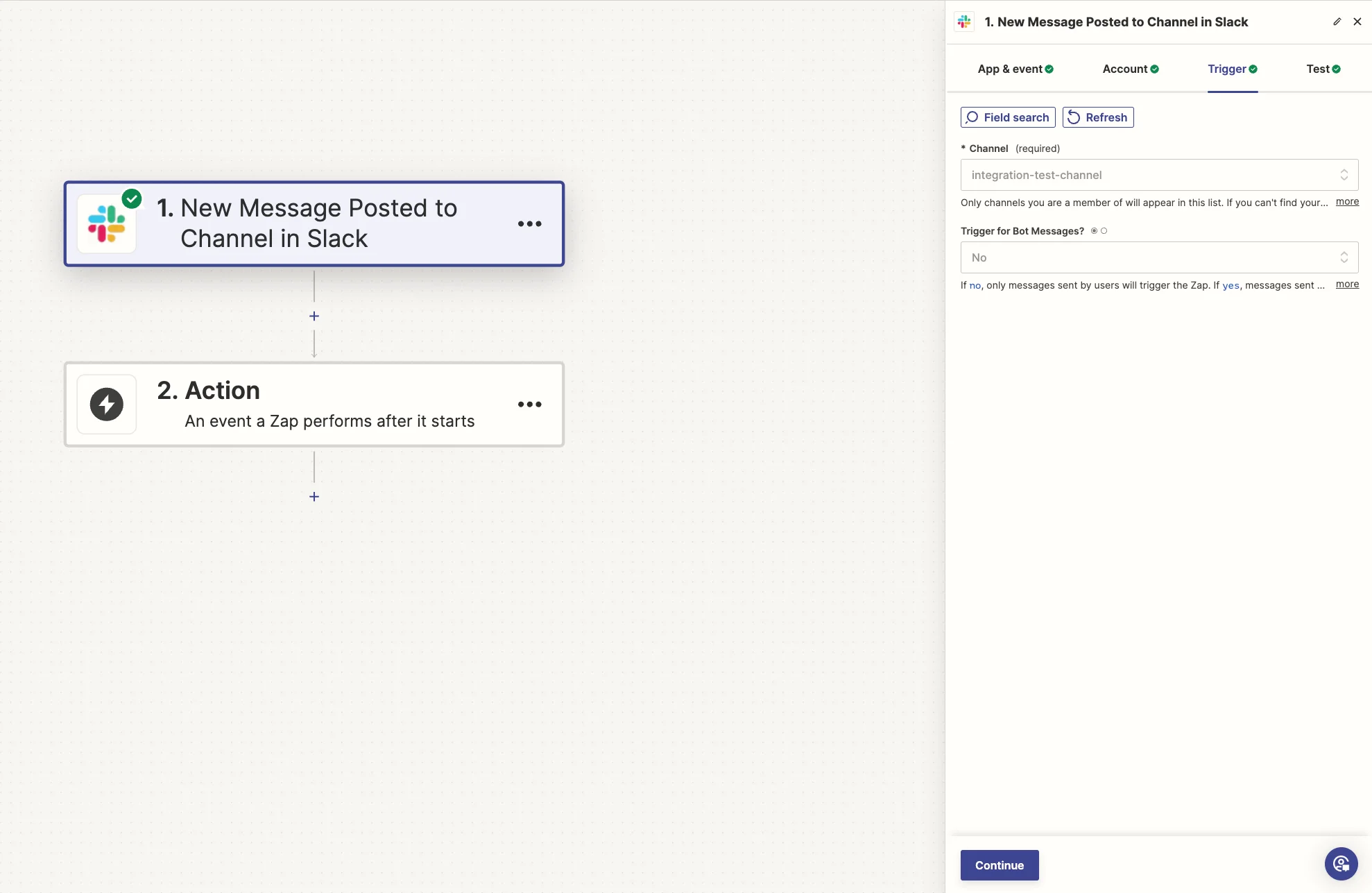Screen dimensions: 1372x893
Task: Expand 'more' under the Channel description
Action: point(1347,202)
